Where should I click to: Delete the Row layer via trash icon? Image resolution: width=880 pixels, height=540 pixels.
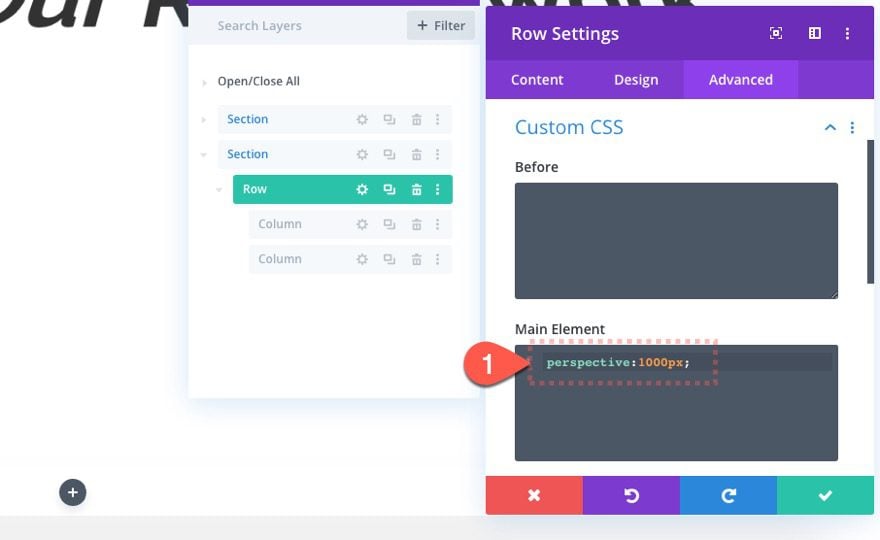pyautogui.click(x=416, y=189)
